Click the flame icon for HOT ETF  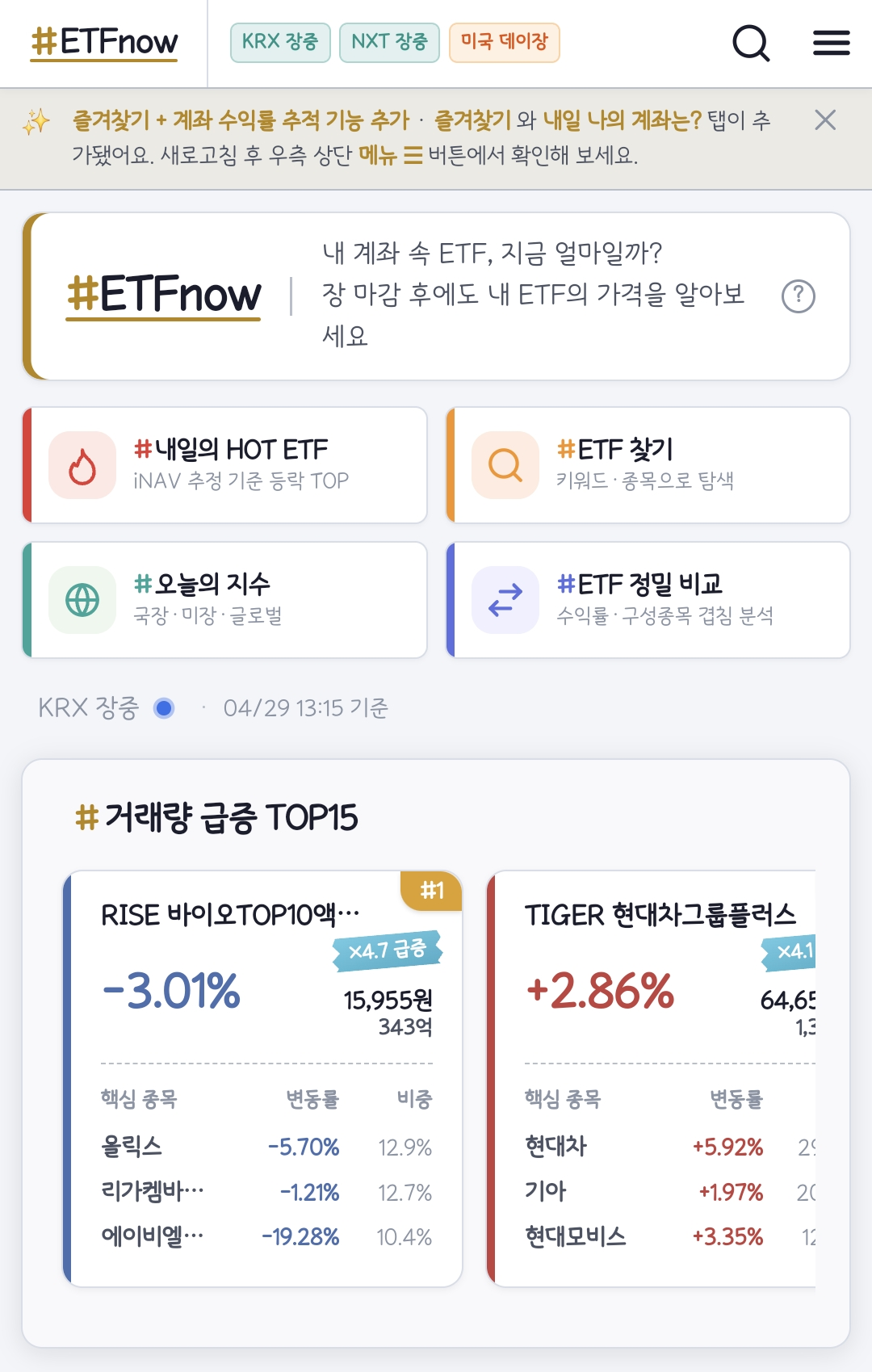pos(82,466)
